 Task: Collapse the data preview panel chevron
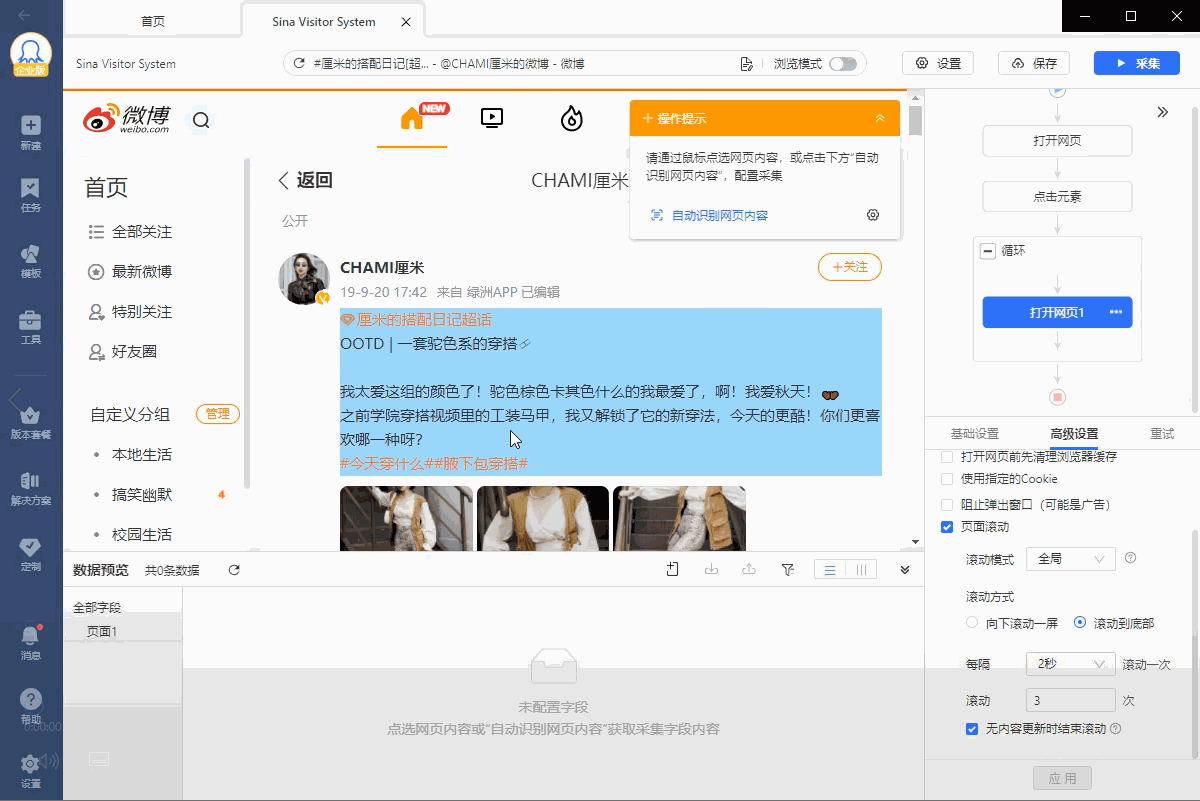[905, 570]
